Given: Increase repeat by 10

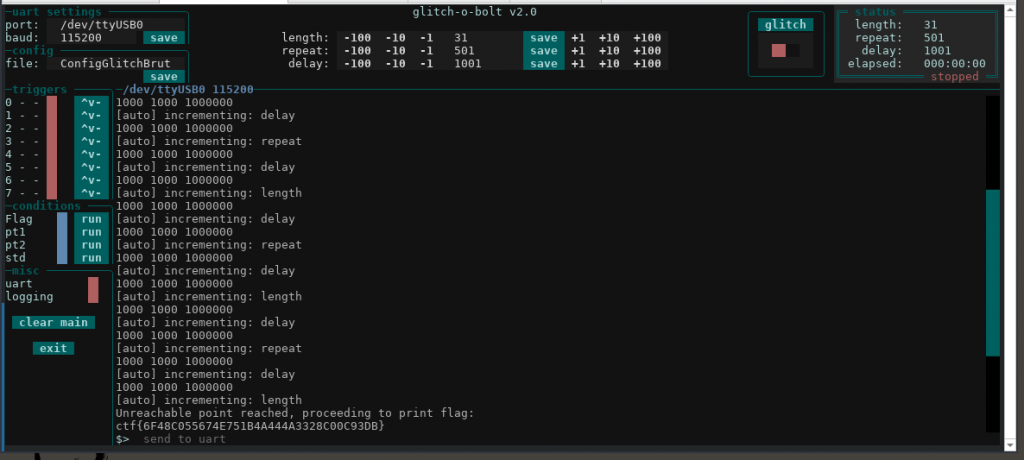Looking at the screenshot, I should pos(609,51).
